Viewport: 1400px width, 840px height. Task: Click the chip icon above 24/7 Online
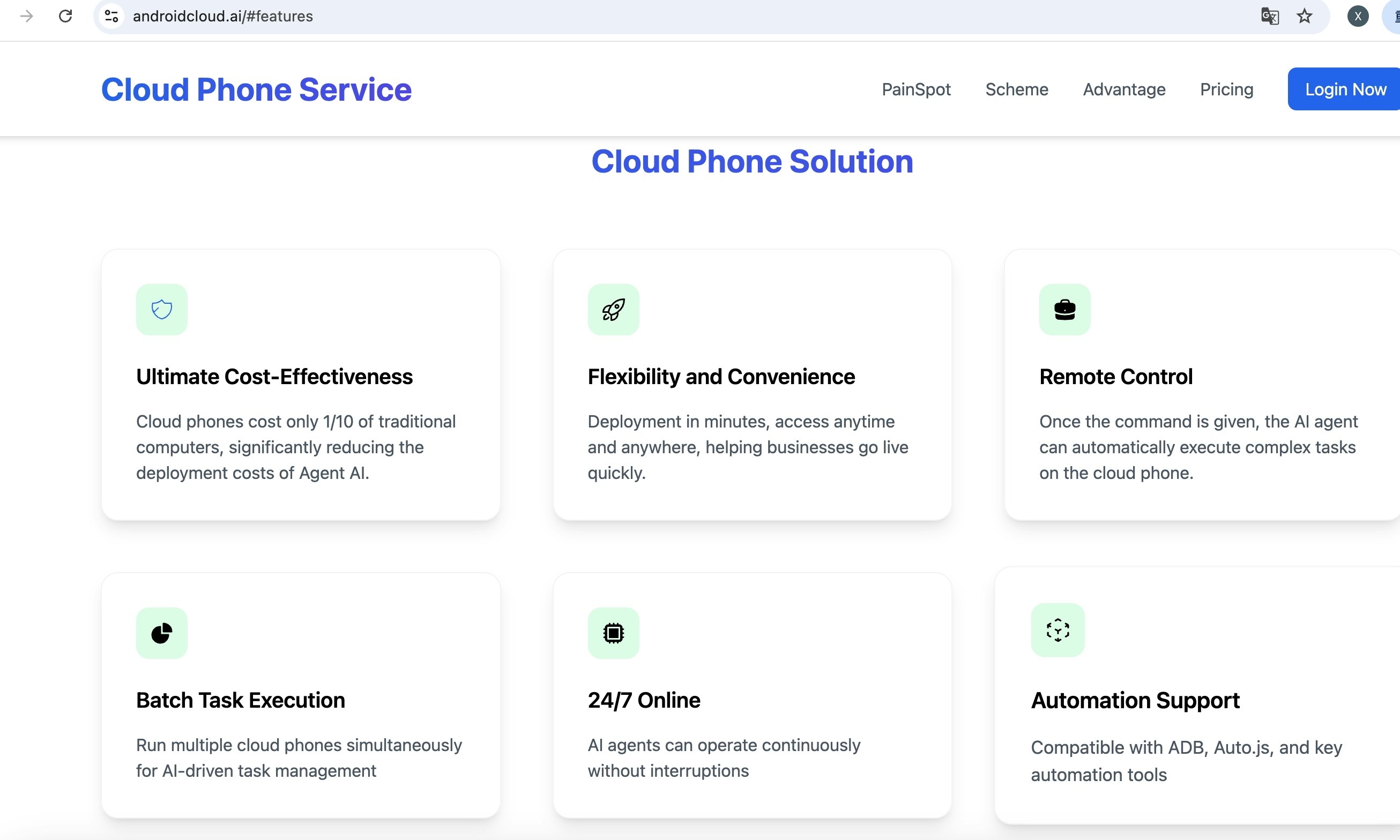(613, 633)
